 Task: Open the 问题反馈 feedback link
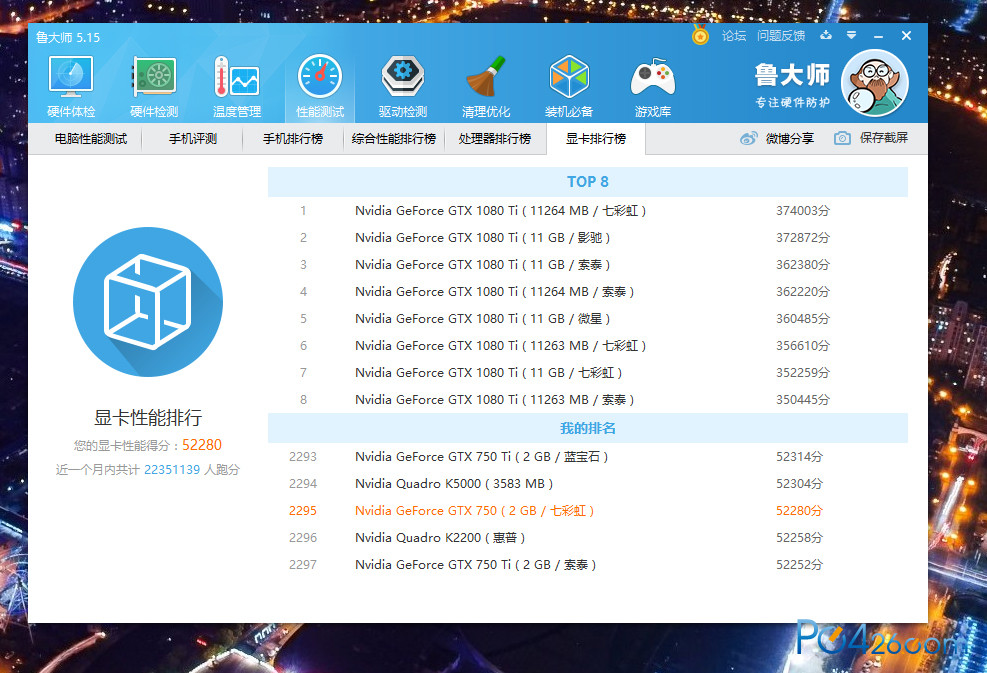pos(781,36)
